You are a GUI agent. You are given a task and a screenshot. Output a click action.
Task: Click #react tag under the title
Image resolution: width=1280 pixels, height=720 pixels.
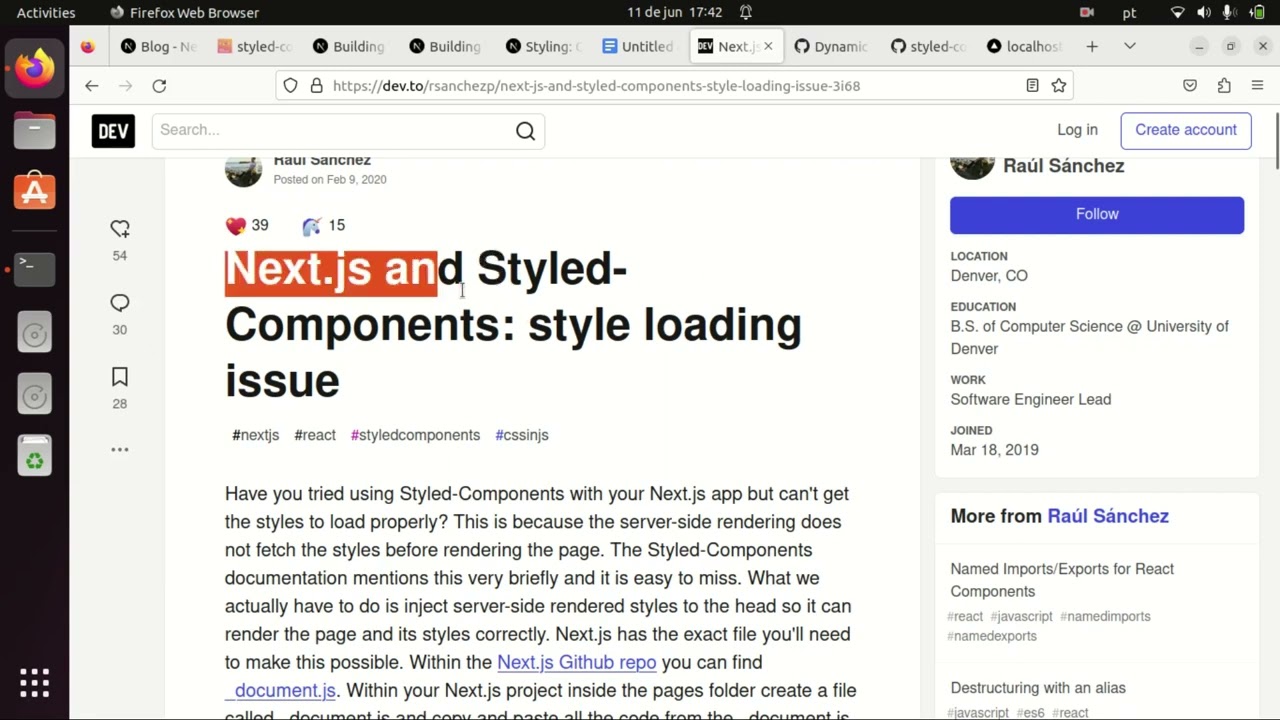[x=315, y=435]
